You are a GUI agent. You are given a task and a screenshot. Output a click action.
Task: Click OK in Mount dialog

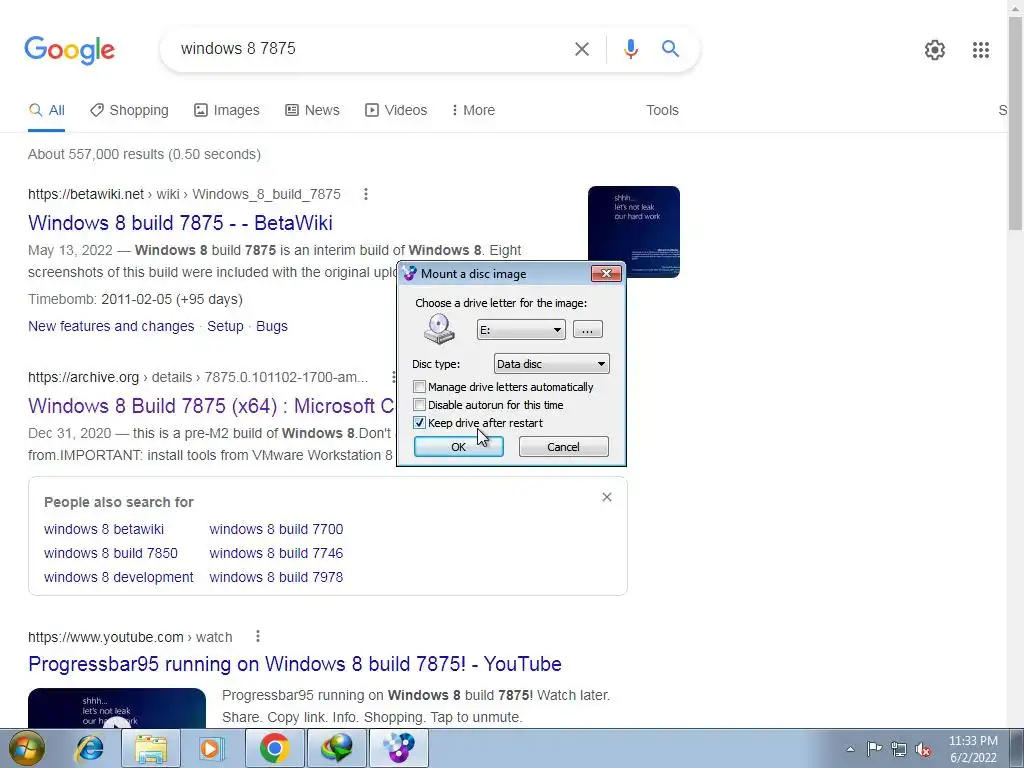point(458,447)
